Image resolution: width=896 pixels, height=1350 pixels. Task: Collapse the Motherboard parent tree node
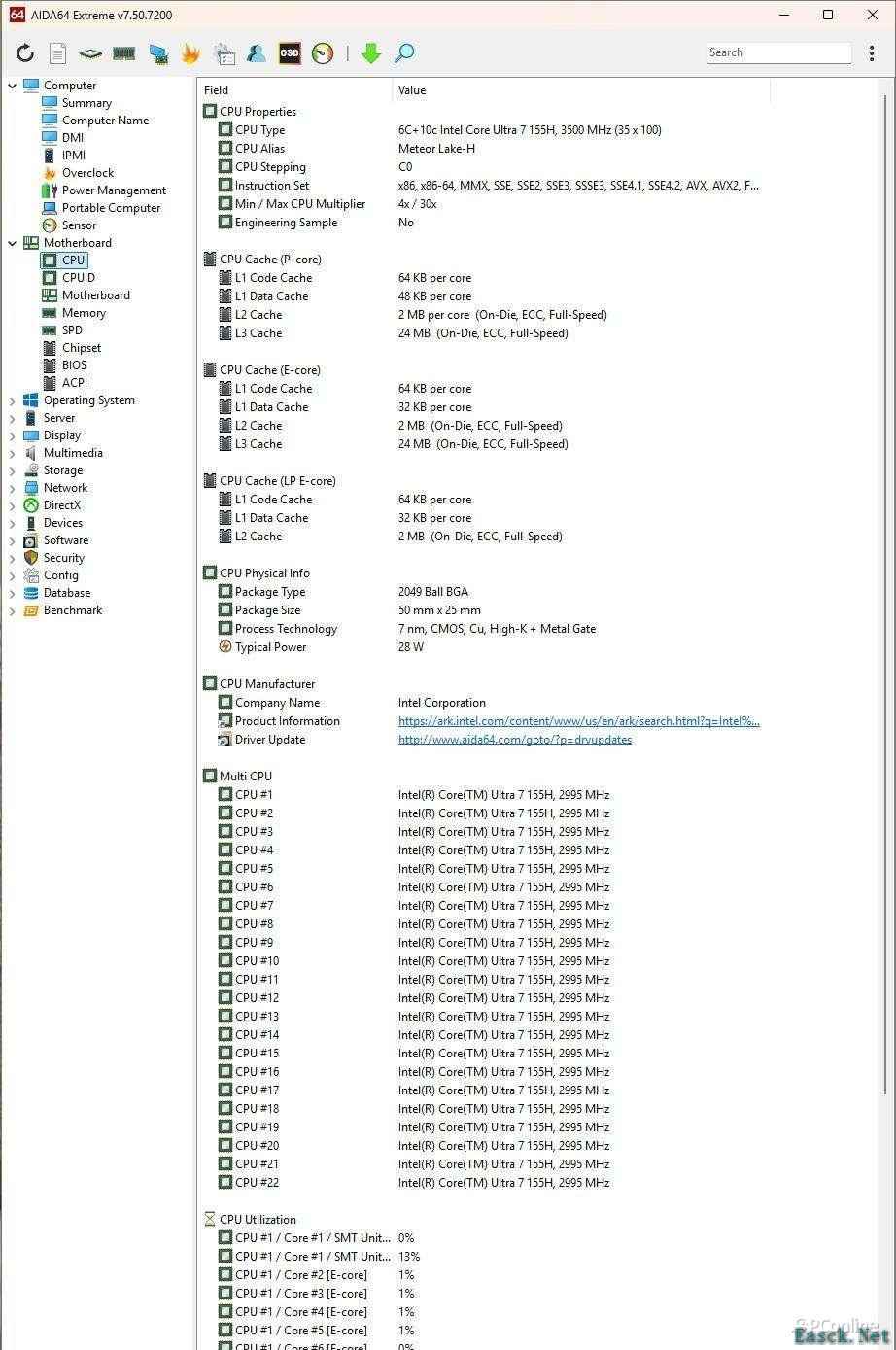[13, 243]
